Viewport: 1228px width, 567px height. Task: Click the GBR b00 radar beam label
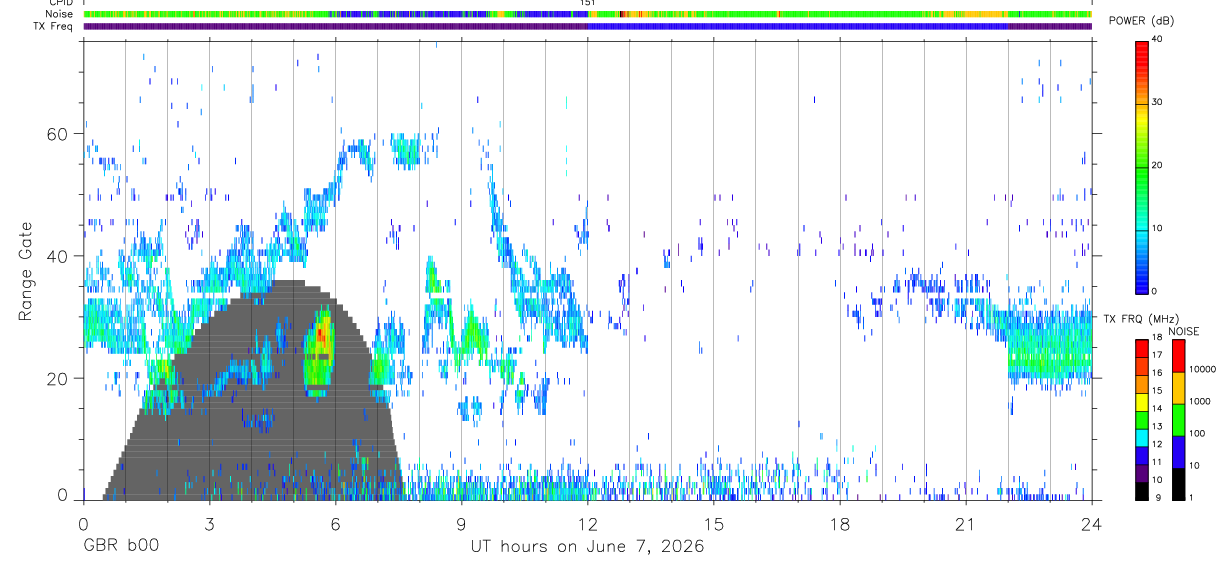[x=121, y=547]
